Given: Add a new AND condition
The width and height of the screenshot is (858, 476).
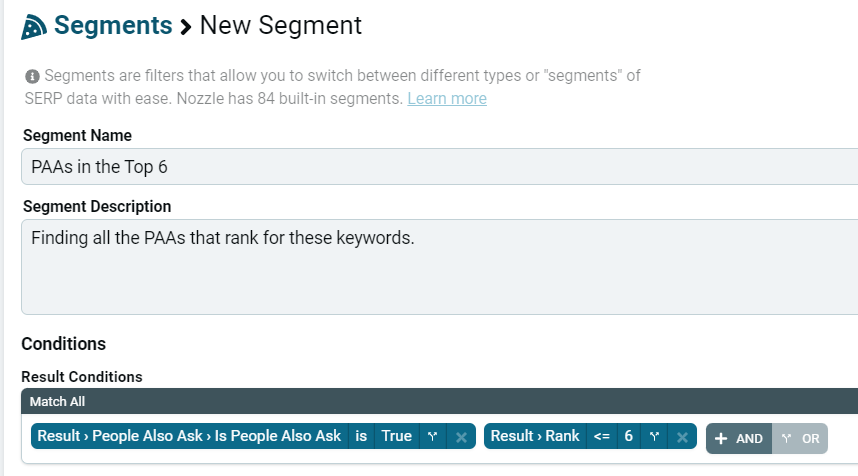Looking at the screenshot, I should click(x=739, y=439).
